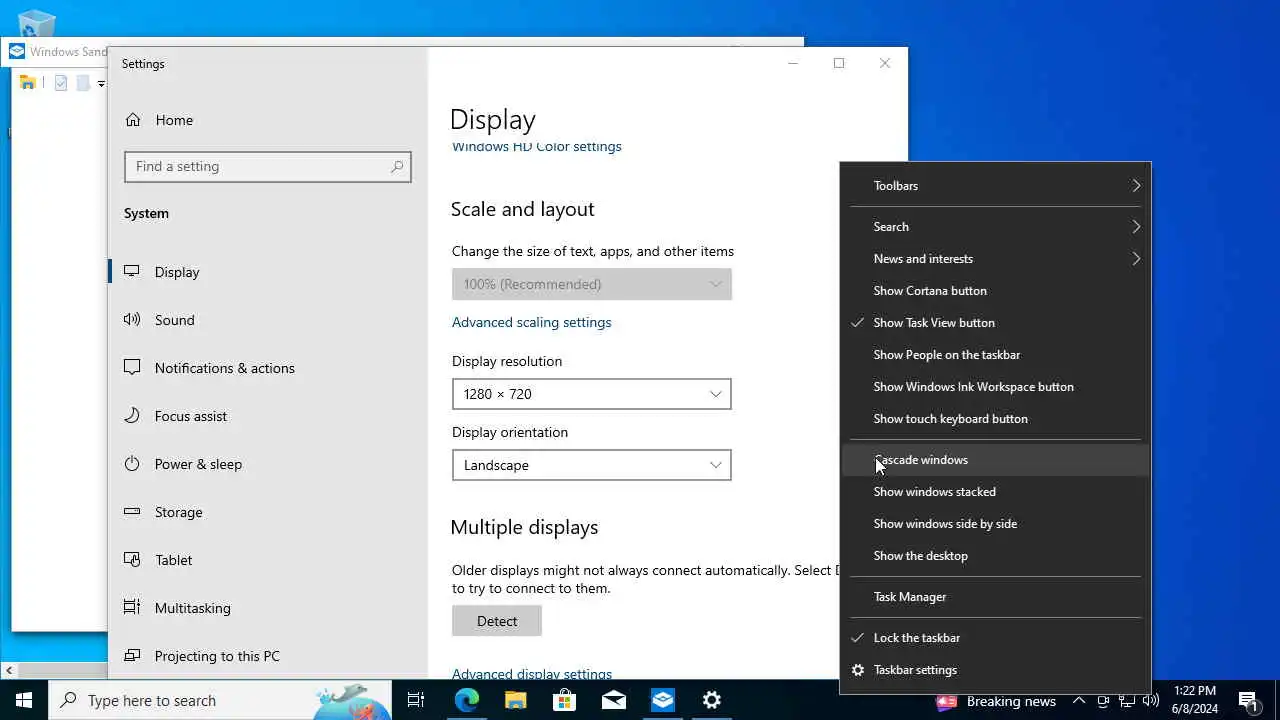This screenshot has height=720, width=1280.
Task: Click the blank document icon in Sandbox toolbar
Action: coord(83,83)
